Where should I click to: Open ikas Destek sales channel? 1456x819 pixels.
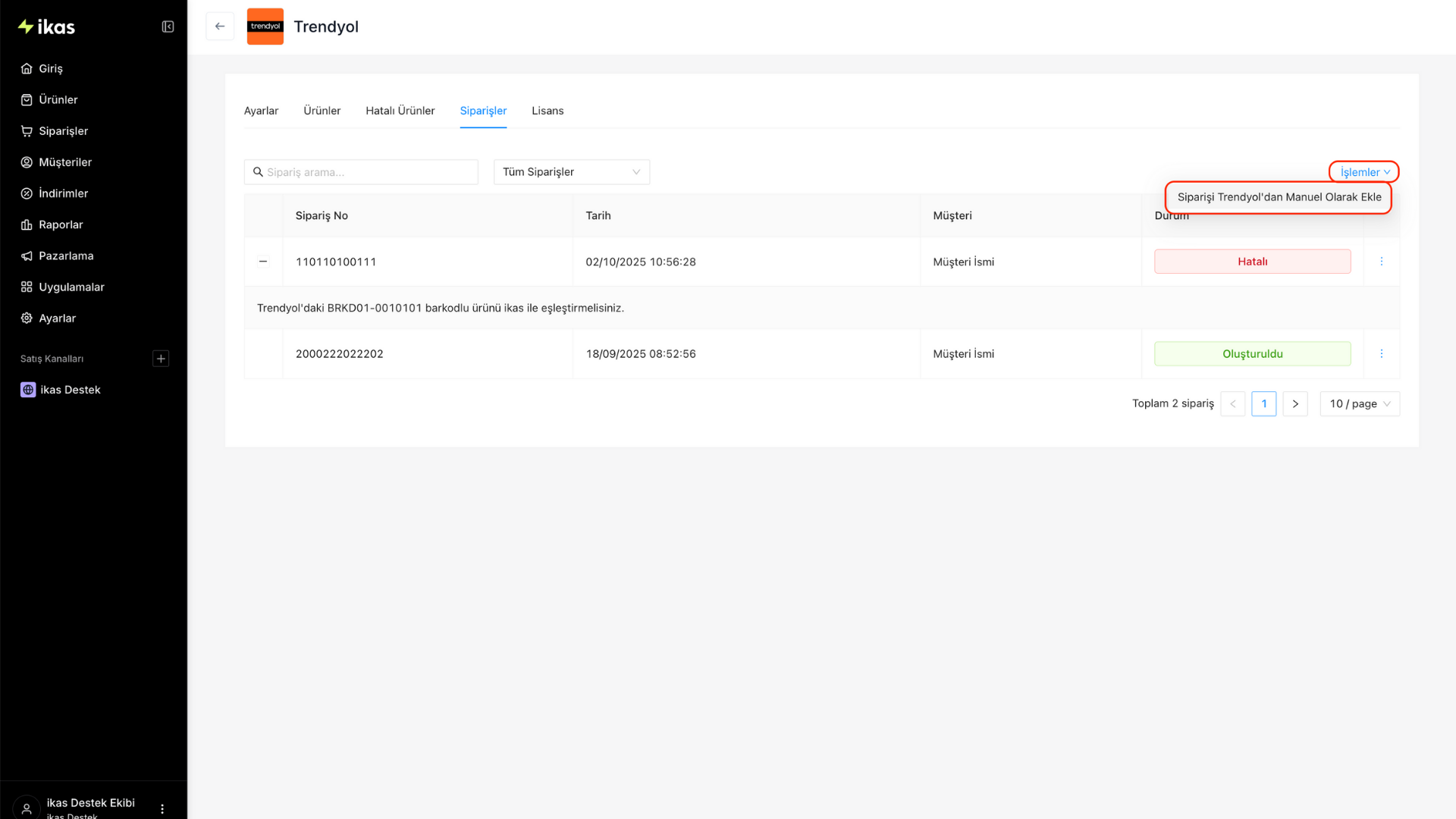[x=70, y=390]
